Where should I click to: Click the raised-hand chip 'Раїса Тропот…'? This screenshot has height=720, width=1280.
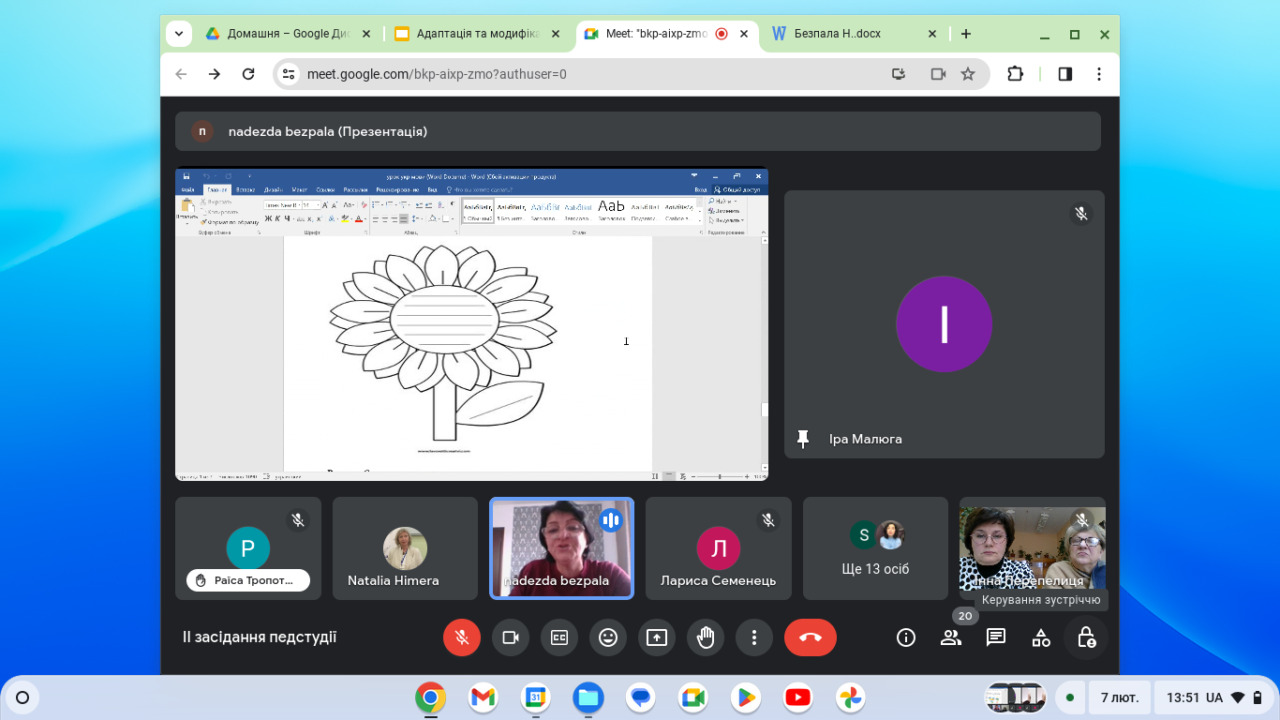pos(248,580)
